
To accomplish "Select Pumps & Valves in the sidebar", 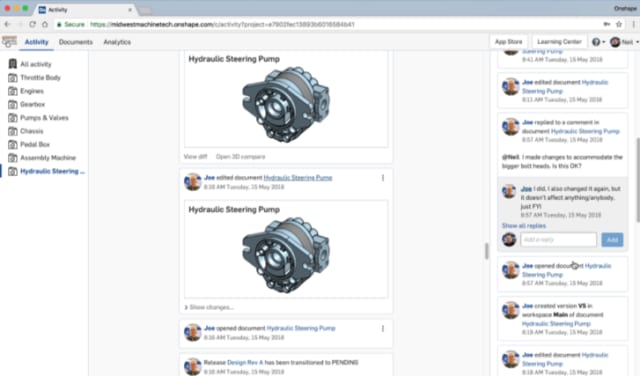I will pos(44,118).
